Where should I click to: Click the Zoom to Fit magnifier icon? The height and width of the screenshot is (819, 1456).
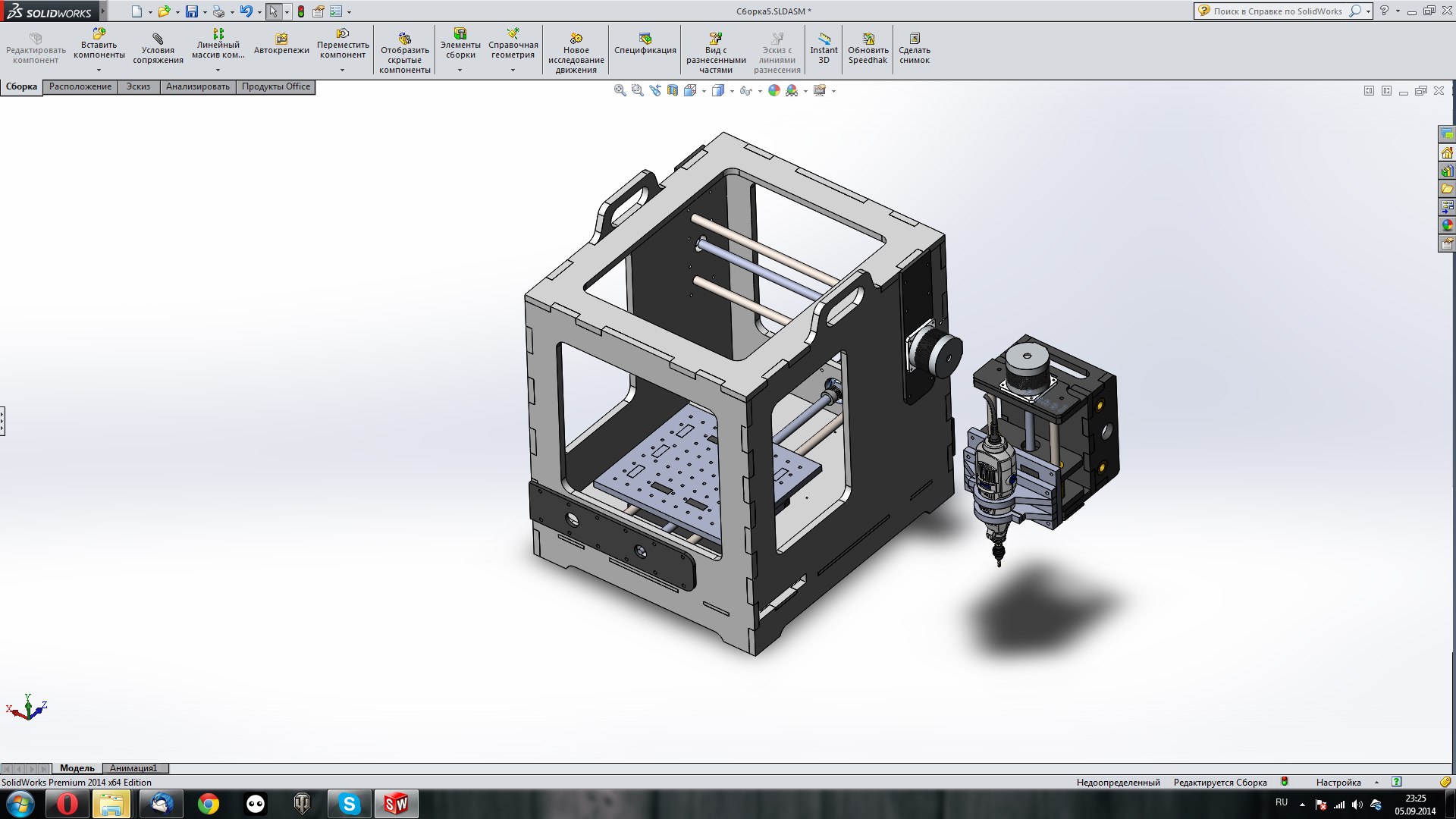point(620,90)
